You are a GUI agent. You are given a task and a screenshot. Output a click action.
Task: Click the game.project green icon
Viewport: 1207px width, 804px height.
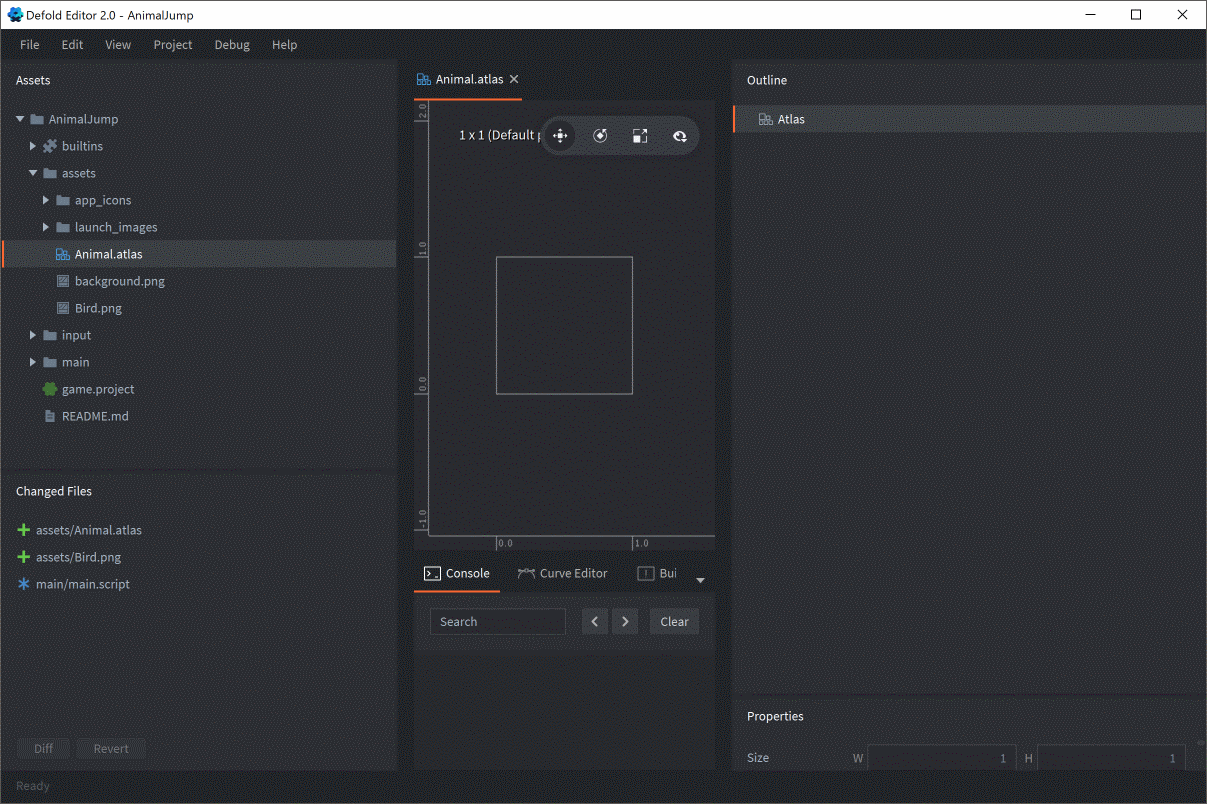[x=49, y=389]
